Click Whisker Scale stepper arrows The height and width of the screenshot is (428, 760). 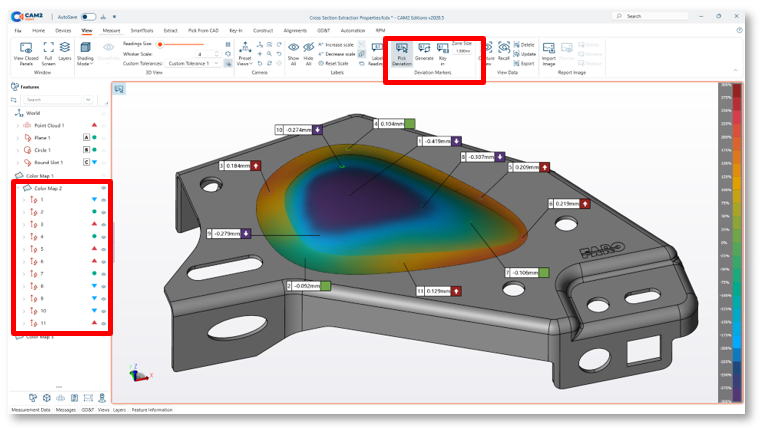pos(216,54)
